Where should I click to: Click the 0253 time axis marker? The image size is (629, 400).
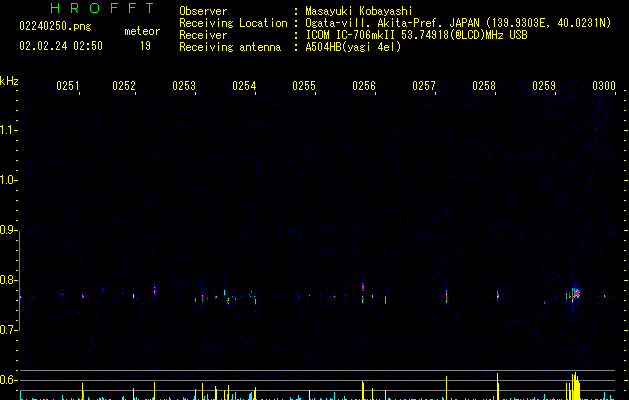click(184, 86)
